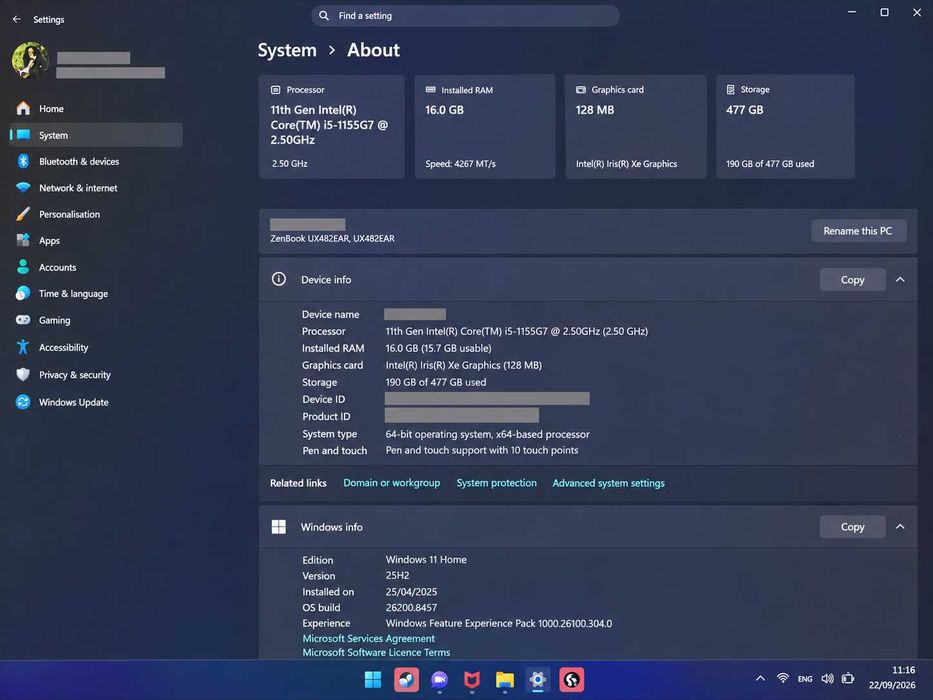Click the Time & language globe icon
The height and width of the screenshot is (700, 933).
23,293
